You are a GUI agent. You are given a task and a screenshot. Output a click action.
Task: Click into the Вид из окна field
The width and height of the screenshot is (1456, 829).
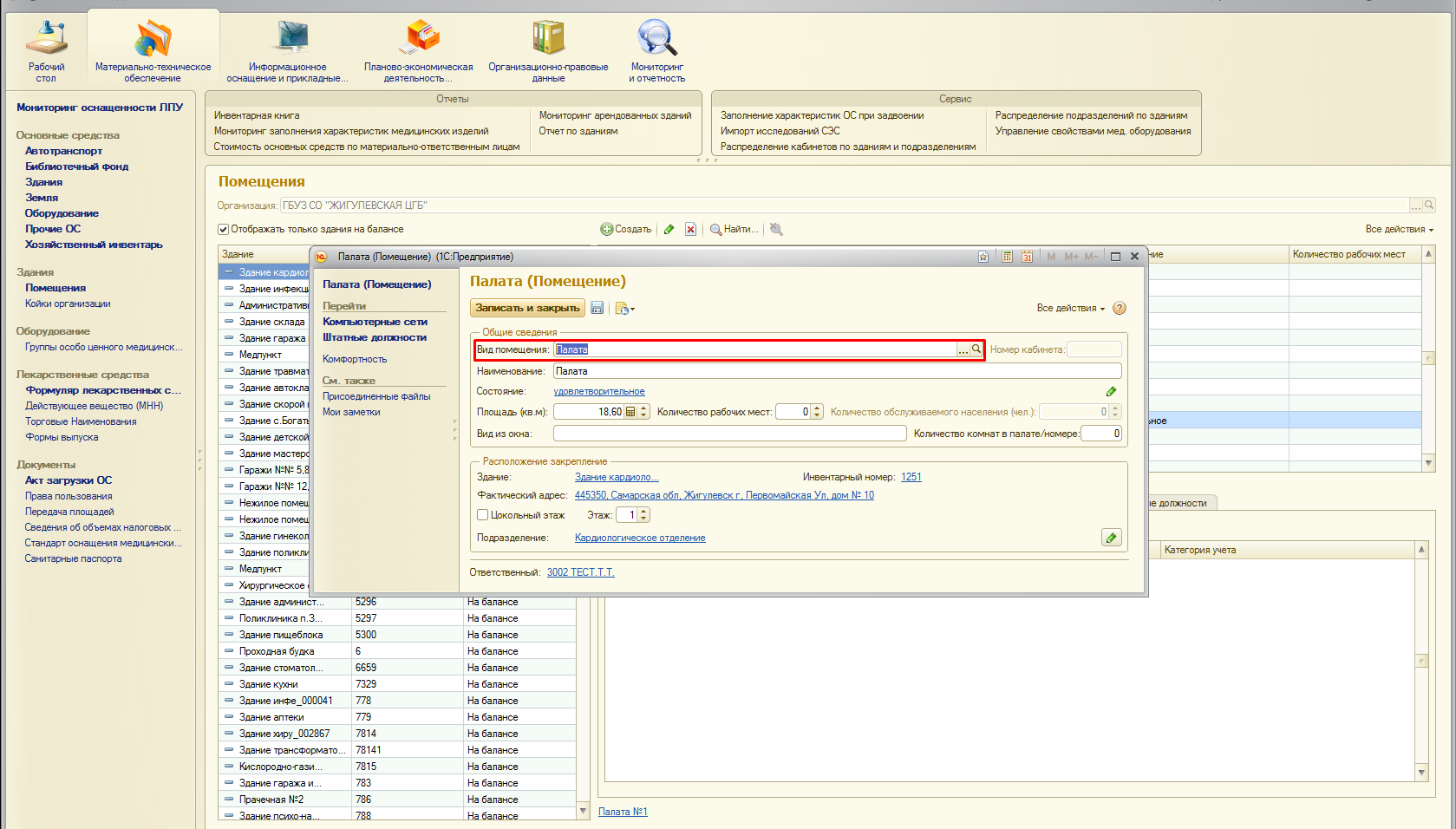(728, 434)
